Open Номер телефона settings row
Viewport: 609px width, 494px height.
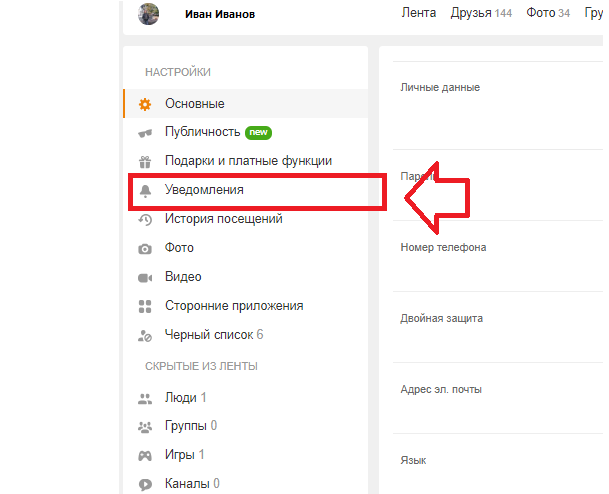point(443,247)
